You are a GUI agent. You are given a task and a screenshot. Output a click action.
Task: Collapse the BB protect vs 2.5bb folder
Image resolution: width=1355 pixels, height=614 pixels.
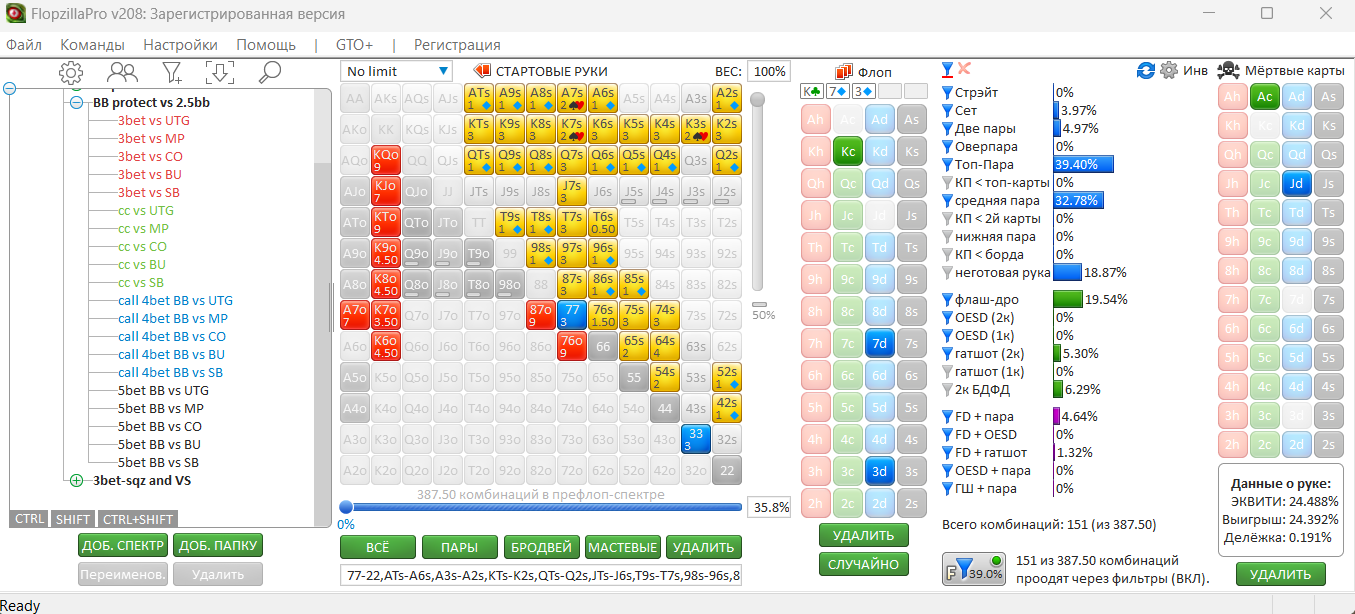pyautogui.click(x=76, y=102)
